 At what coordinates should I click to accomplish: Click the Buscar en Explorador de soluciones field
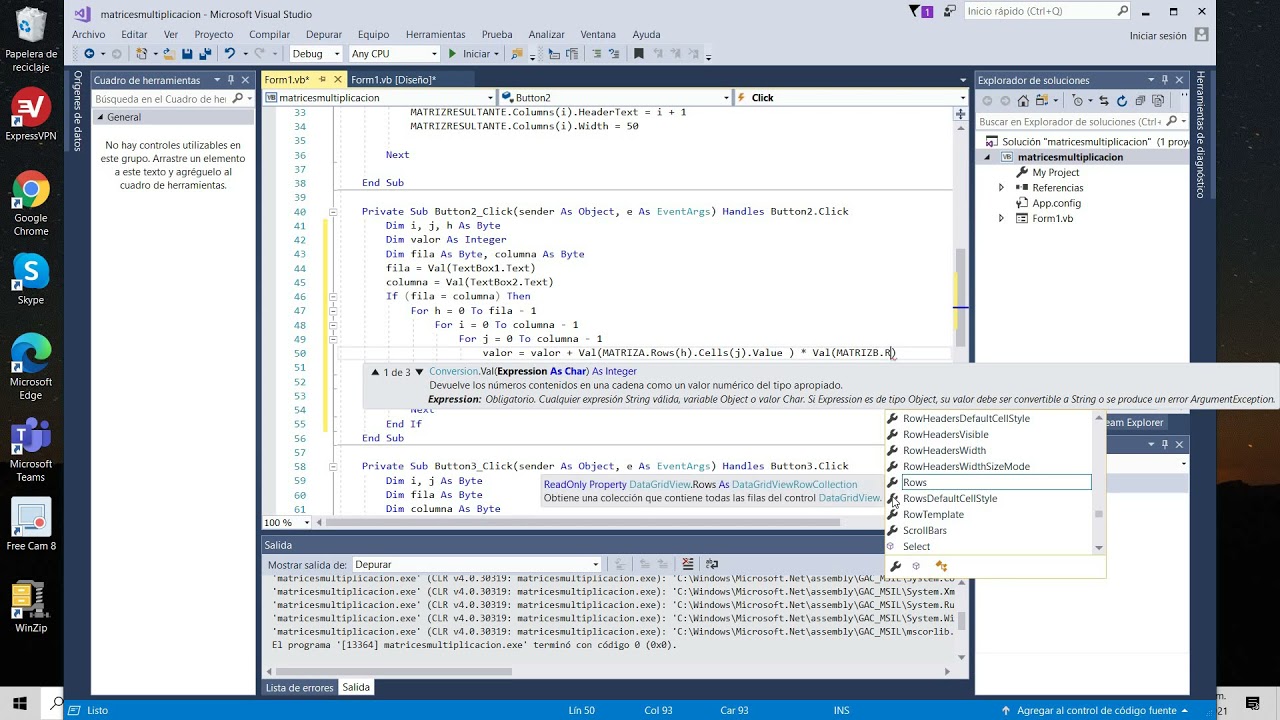tap(1083, 122)
